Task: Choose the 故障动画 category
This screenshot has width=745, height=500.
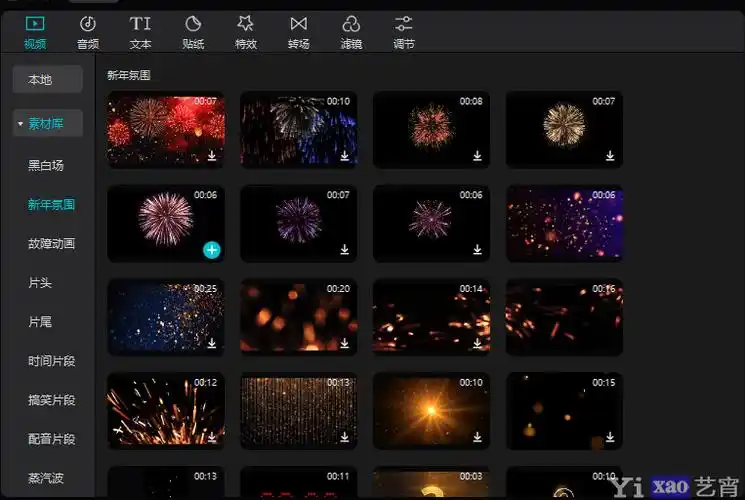Action: pyautogui.click(x=51, y=243)
